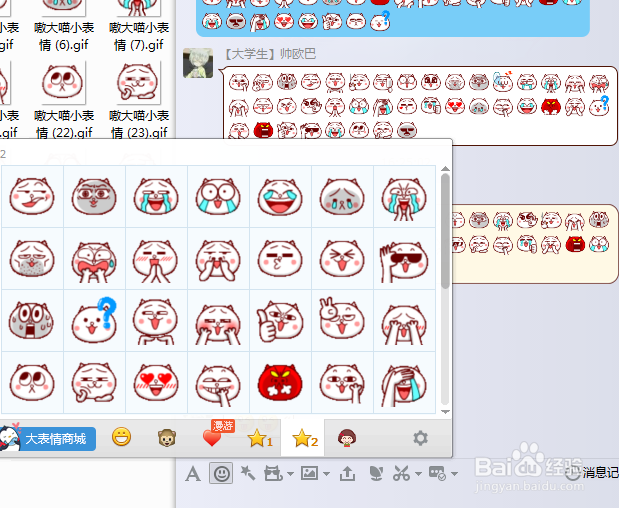The width and height of the screenshot is (619, 508).
Task: Select the smirking tongue-out cat emoticon
Action: (x=32, y=196)
